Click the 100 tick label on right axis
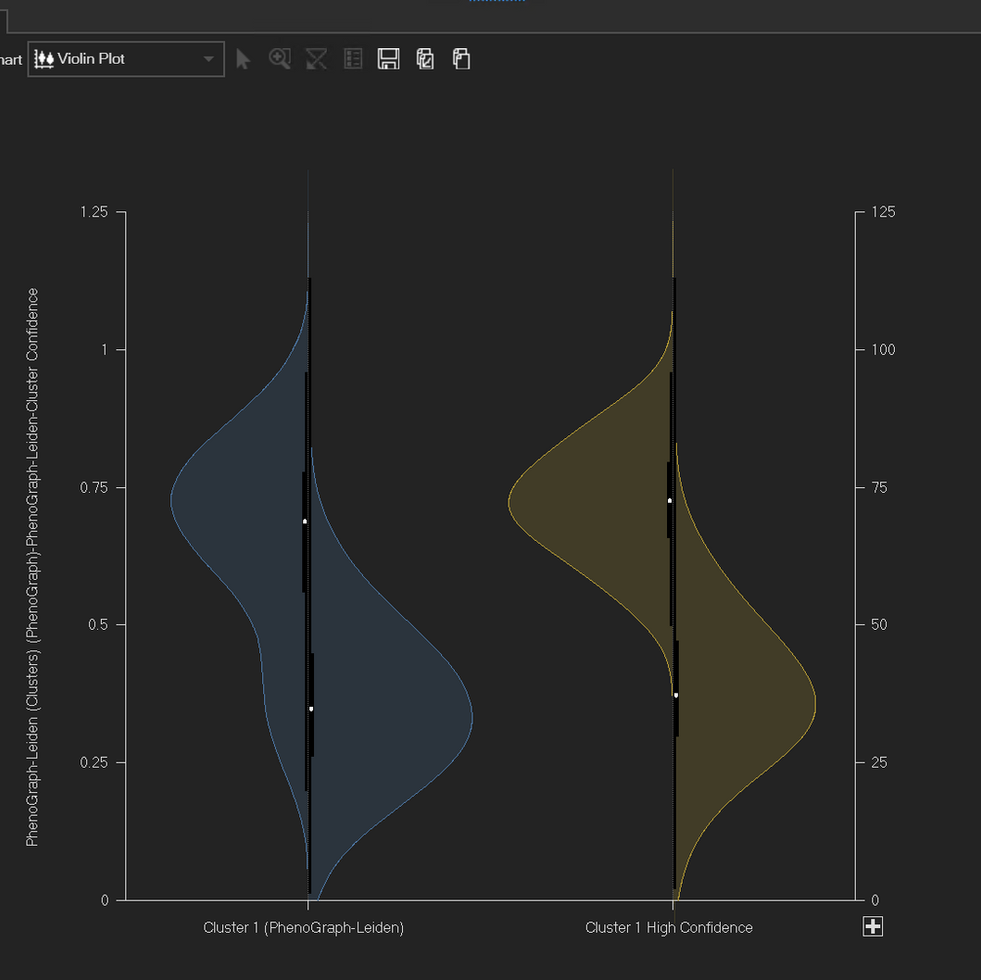Image resolution: width=981 pixels, height=980 pixels. [883, 349]
